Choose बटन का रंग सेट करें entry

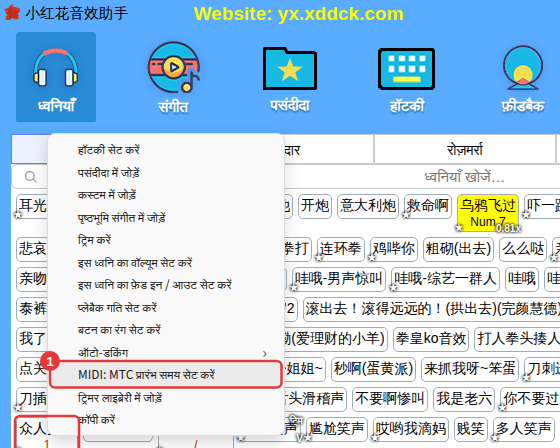166,330
